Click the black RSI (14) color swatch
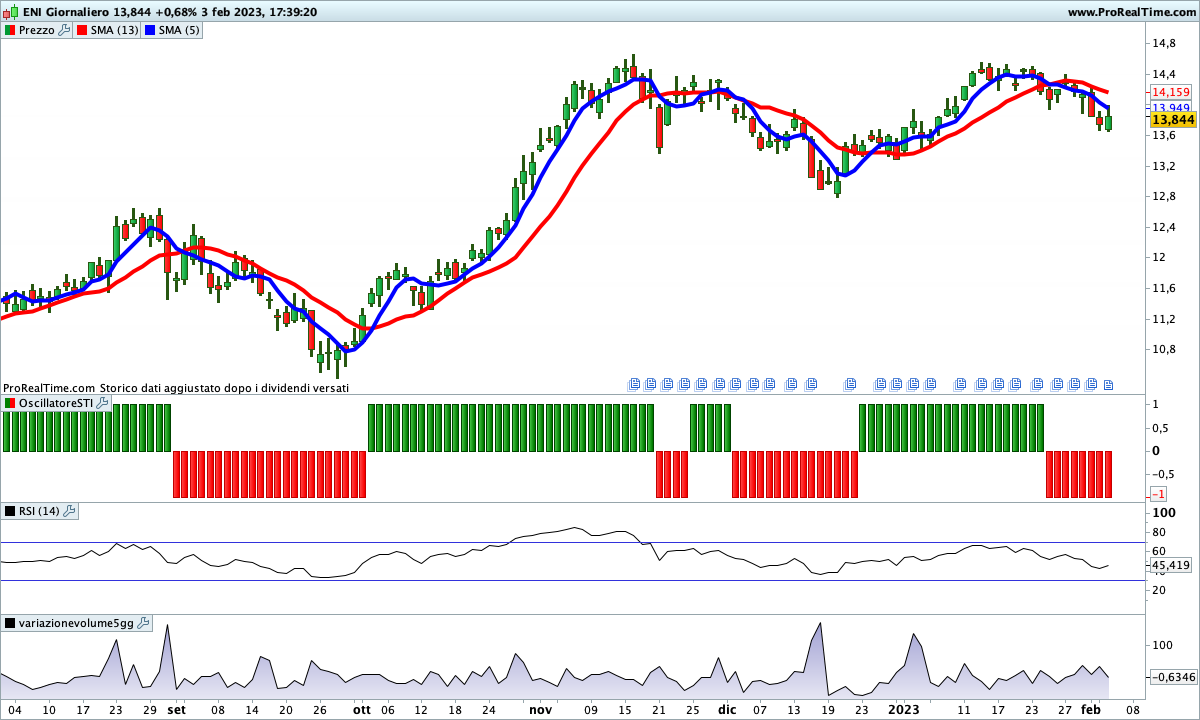The height and width of the screenshot is (720, 1200). point(10,512)
